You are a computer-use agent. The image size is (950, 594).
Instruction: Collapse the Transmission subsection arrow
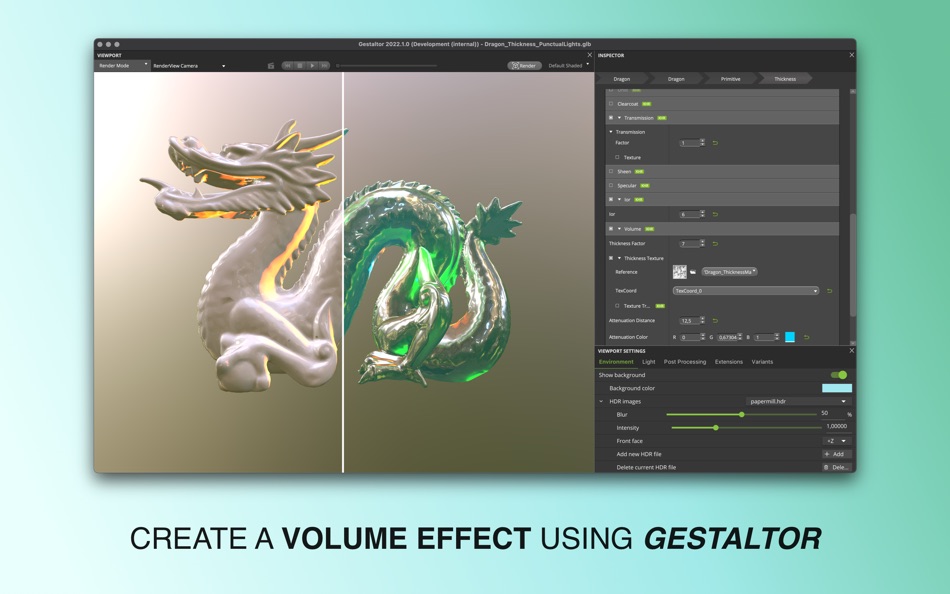pyautogui.click(x=611, y=132)
